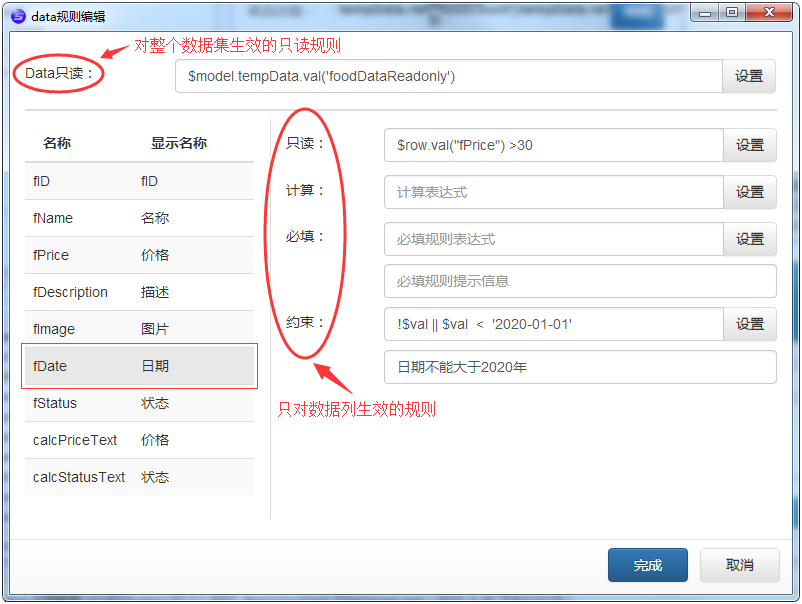Select the calcStatusText row

139,477
